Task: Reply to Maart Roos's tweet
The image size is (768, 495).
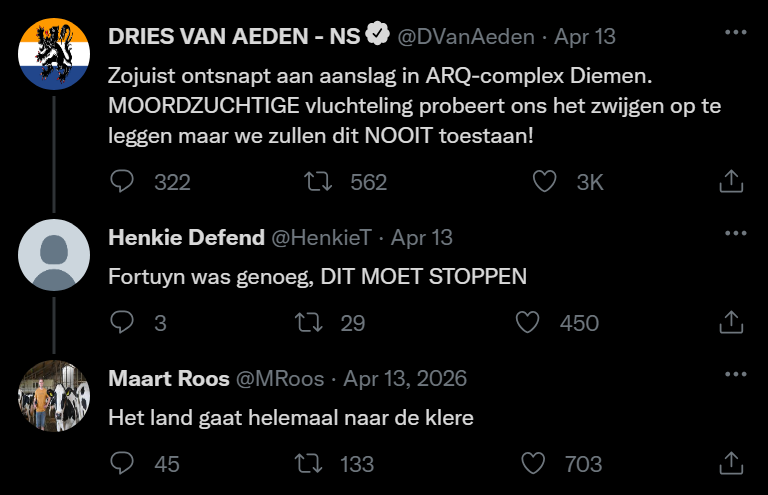Action: pos(122,463)
